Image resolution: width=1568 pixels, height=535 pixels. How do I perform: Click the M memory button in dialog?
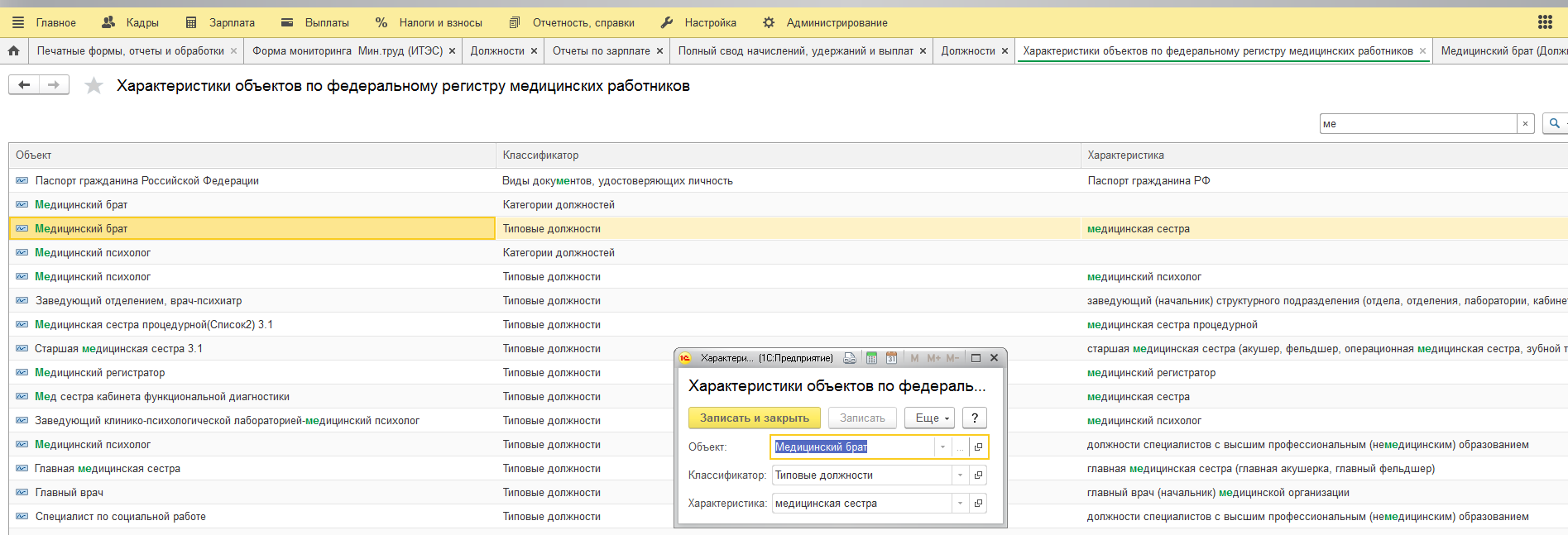(x=914, y=358)
